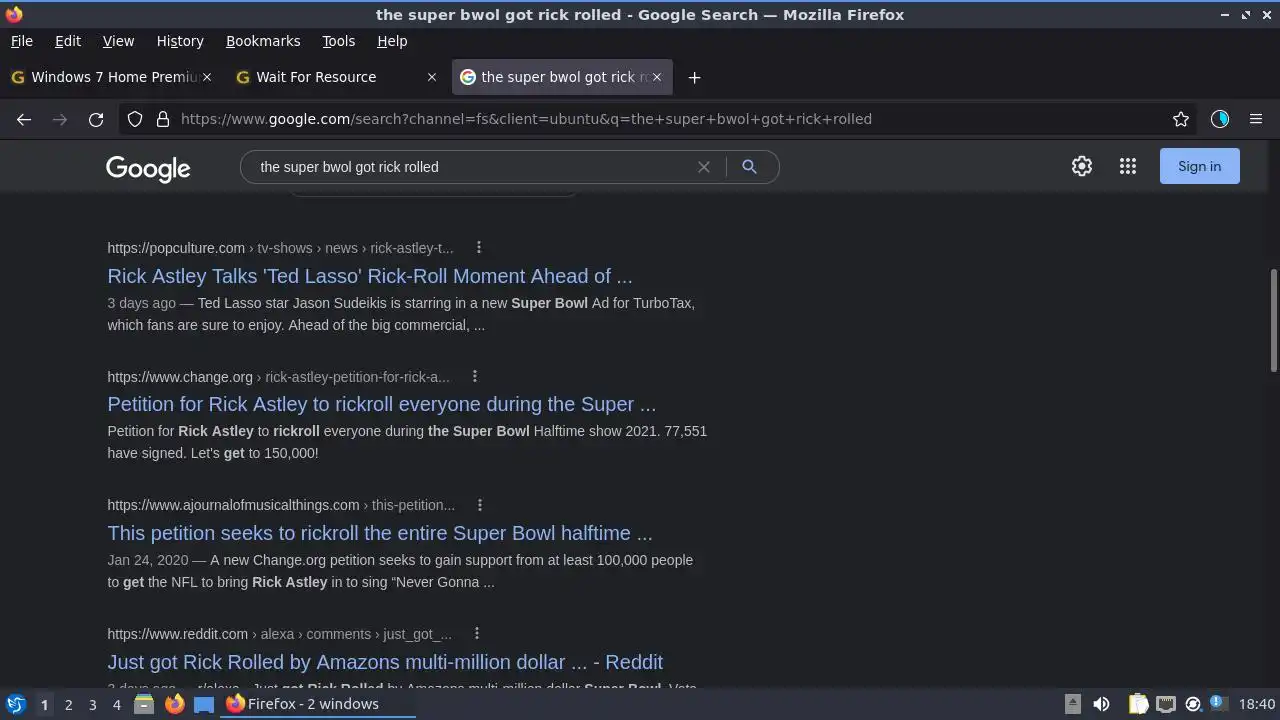
Task: Open the Edit menu
Action: tap(68, 41)
